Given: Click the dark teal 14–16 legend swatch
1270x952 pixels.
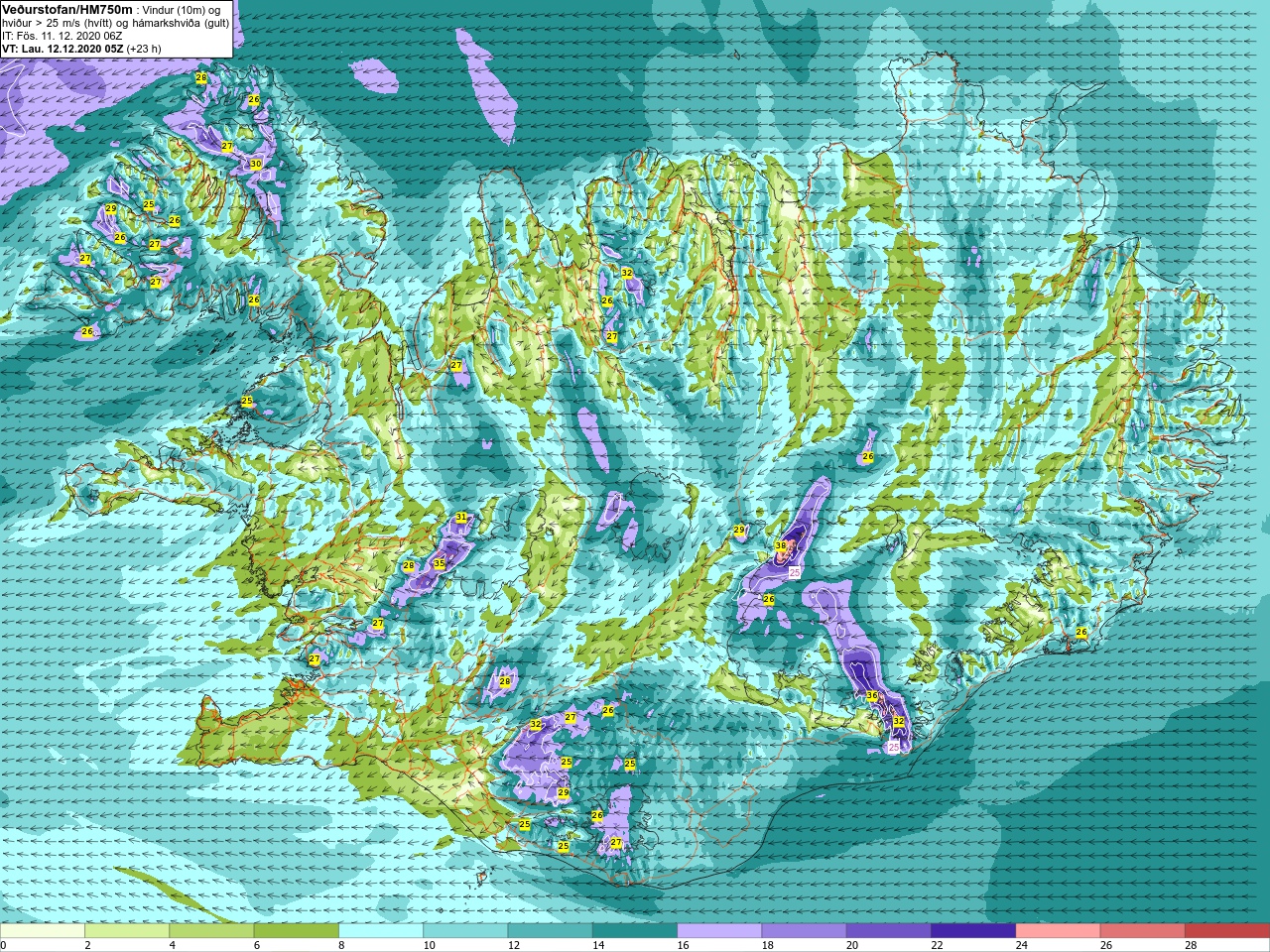Looking at the screenshot, I should pyautogui.click(x=635, y=930).
